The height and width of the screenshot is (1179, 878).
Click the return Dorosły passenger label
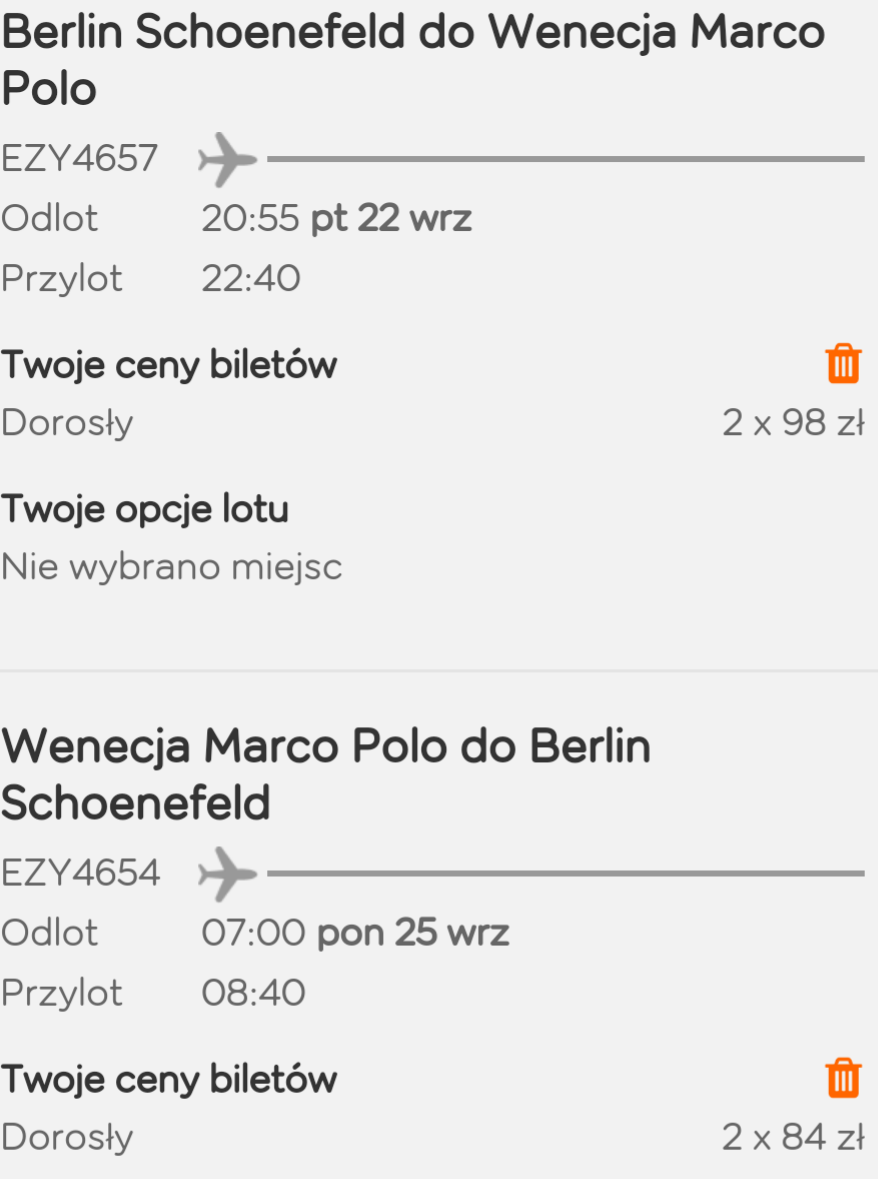coord(67,1138)
